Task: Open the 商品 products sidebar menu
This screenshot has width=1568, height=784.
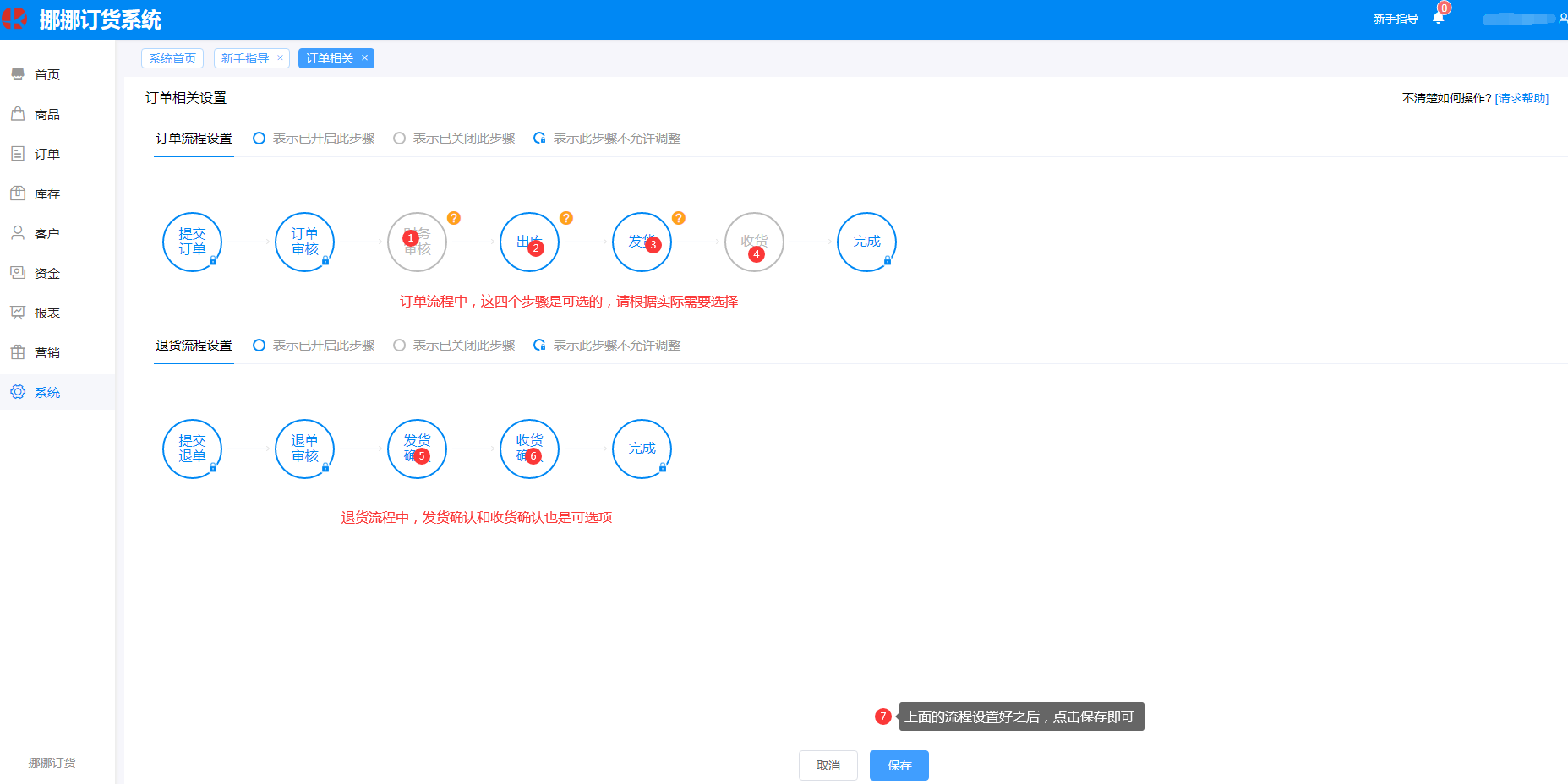Action: pyautogui.click(x=47, y=114)
